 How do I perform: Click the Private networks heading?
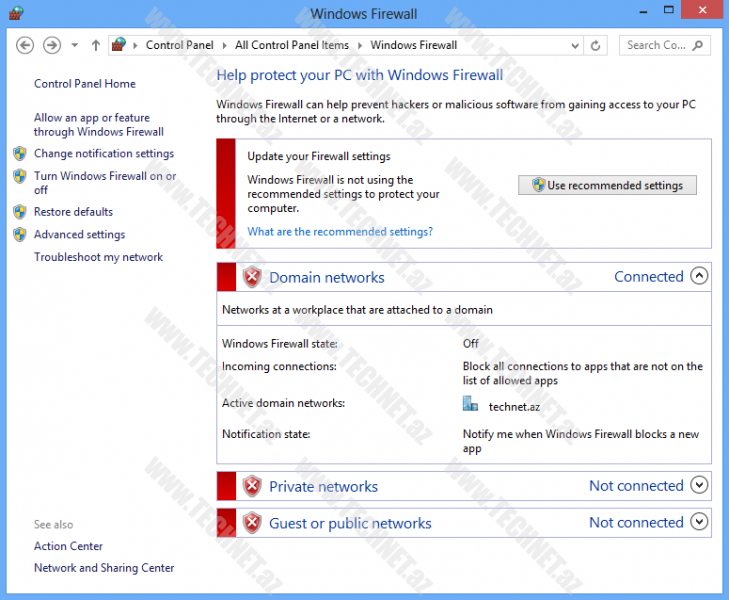[x=324, y=487]
